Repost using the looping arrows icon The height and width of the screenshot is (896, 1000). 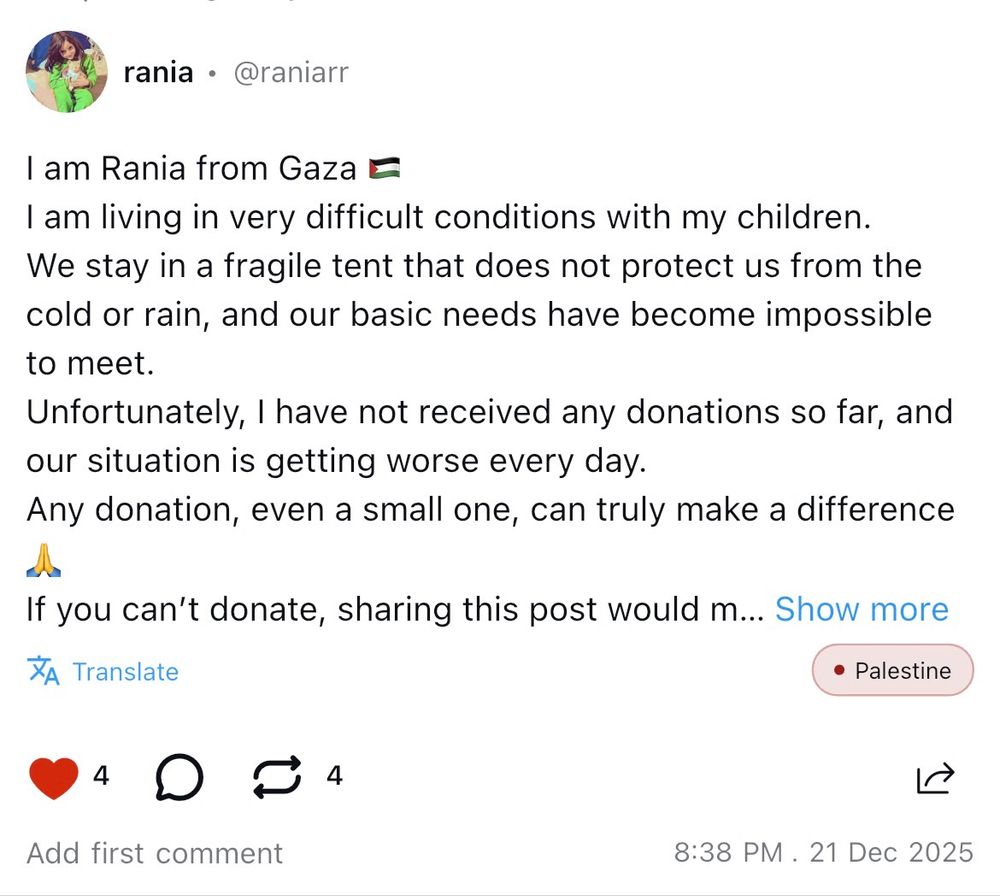point(277,776)
